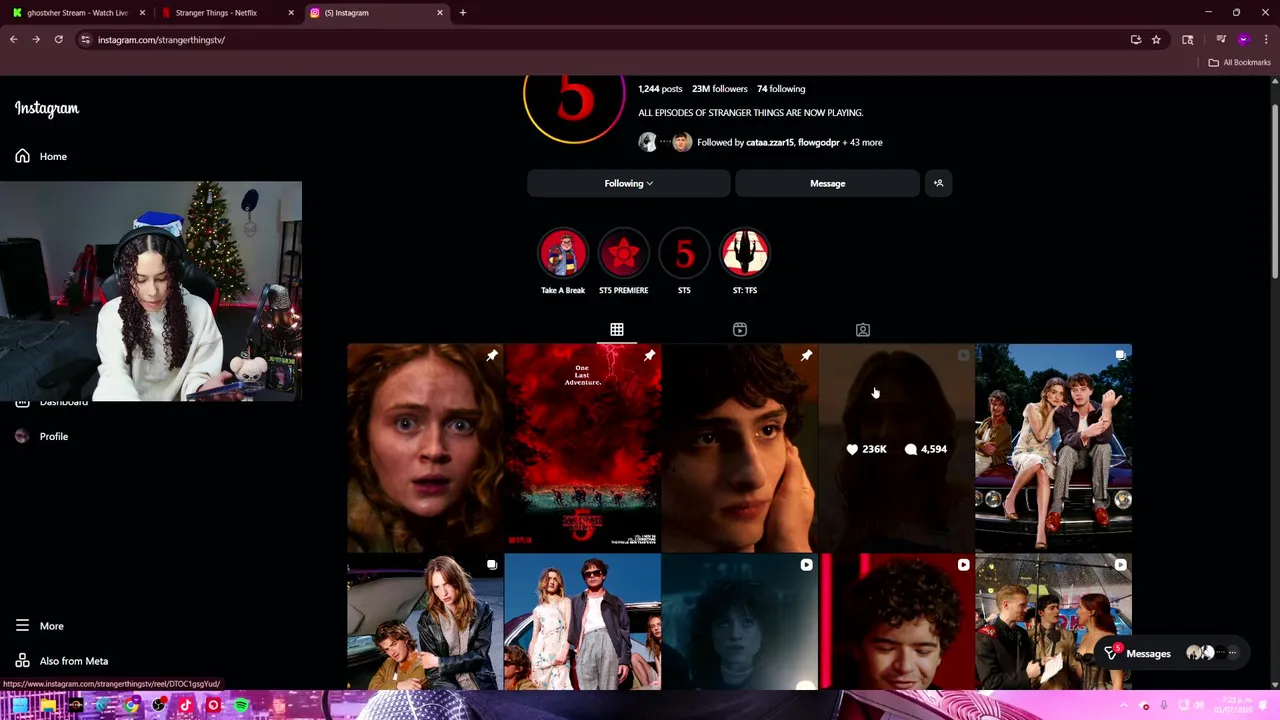
Task: Open the profile picture story ring
Action: [575, 100]
